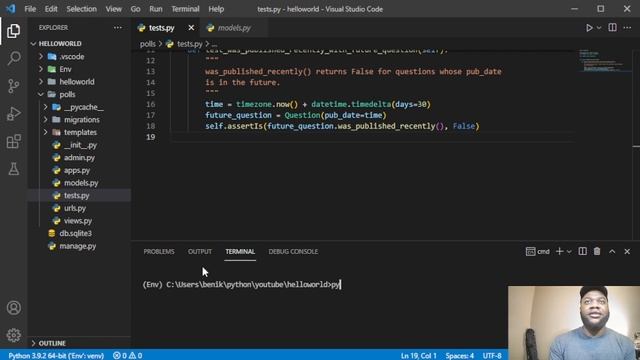Open the Terminal menu

(x=185, y=9)
